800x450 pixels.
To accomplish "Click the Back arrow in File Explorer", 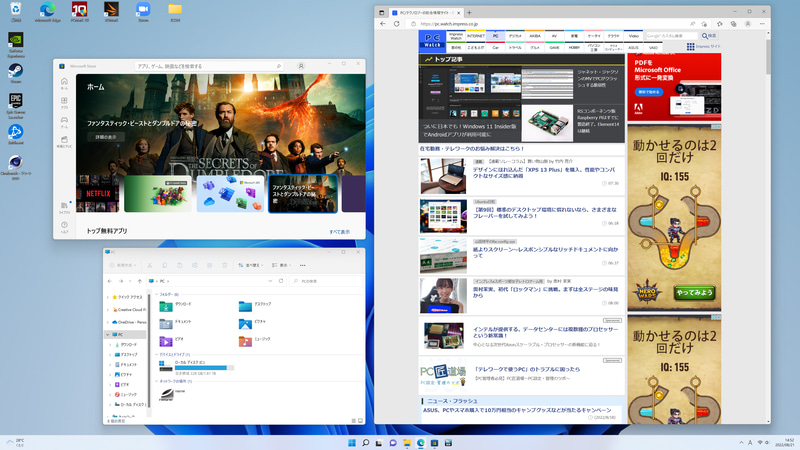I will coord(110,281).
